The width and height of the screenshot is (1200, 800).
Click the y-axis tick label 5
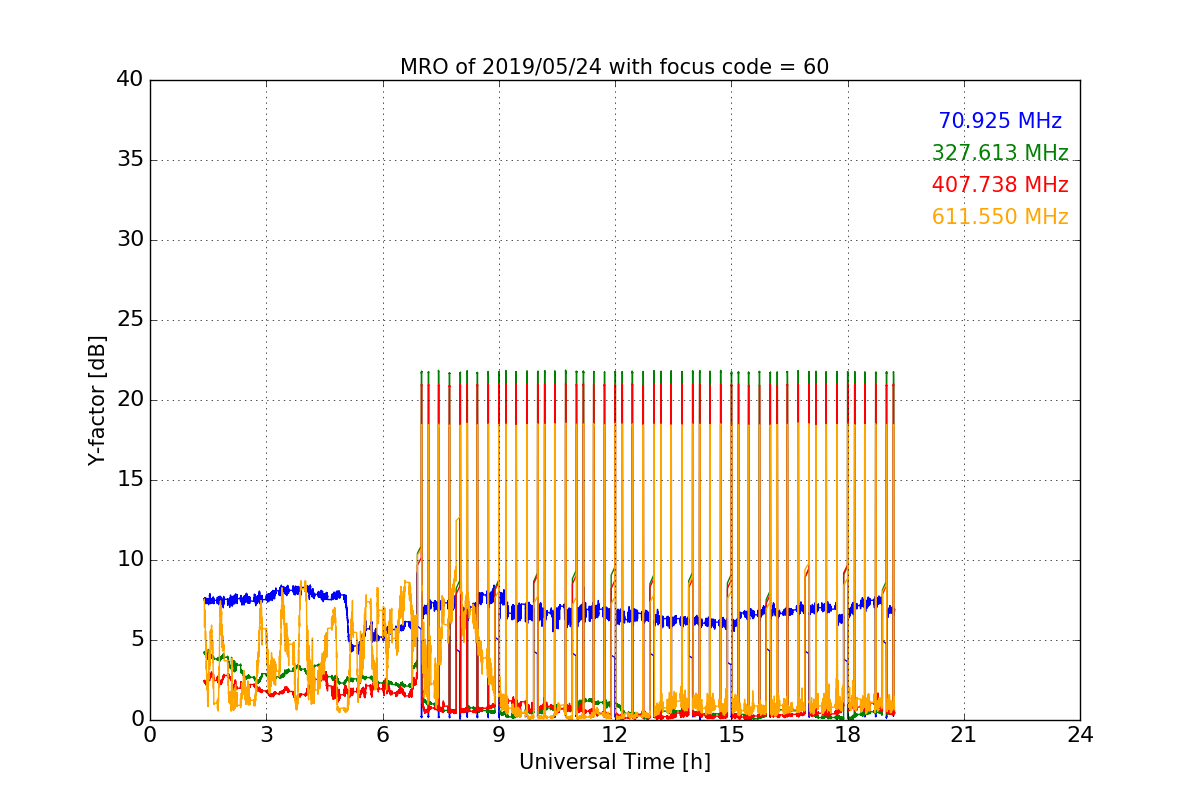click(136, 640)
